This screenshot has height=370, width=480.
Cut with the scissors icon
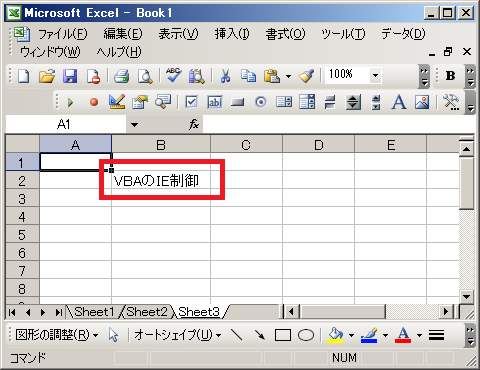coord(226,76)
